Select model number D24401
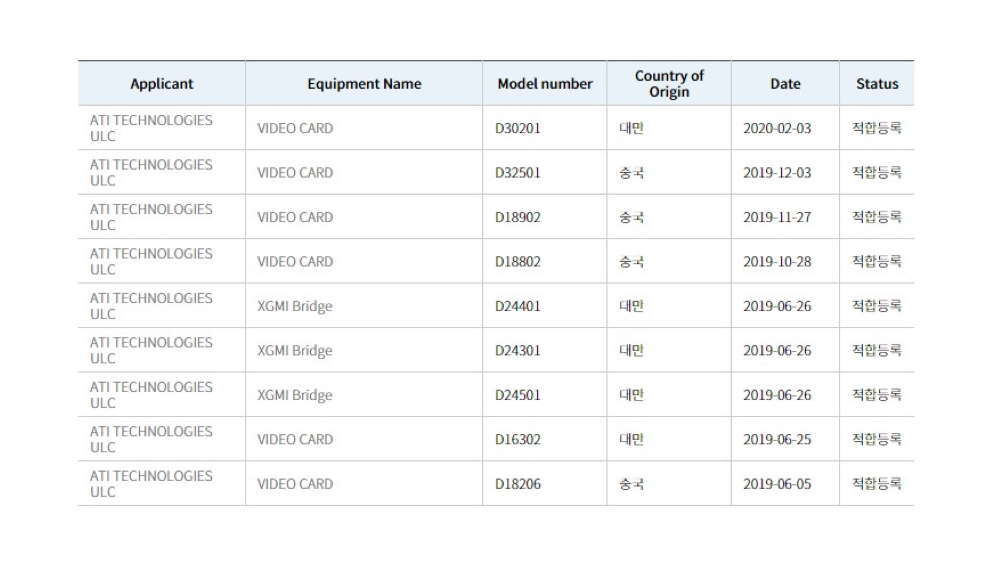This screenshot has height=562, width=1000. click(x=518, y=306)
